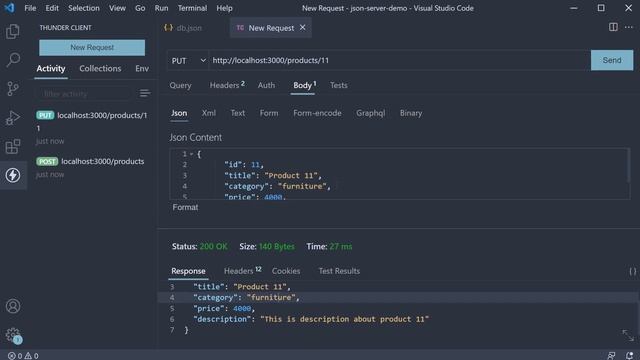Open the Body request tab

(x=304, y=85)
